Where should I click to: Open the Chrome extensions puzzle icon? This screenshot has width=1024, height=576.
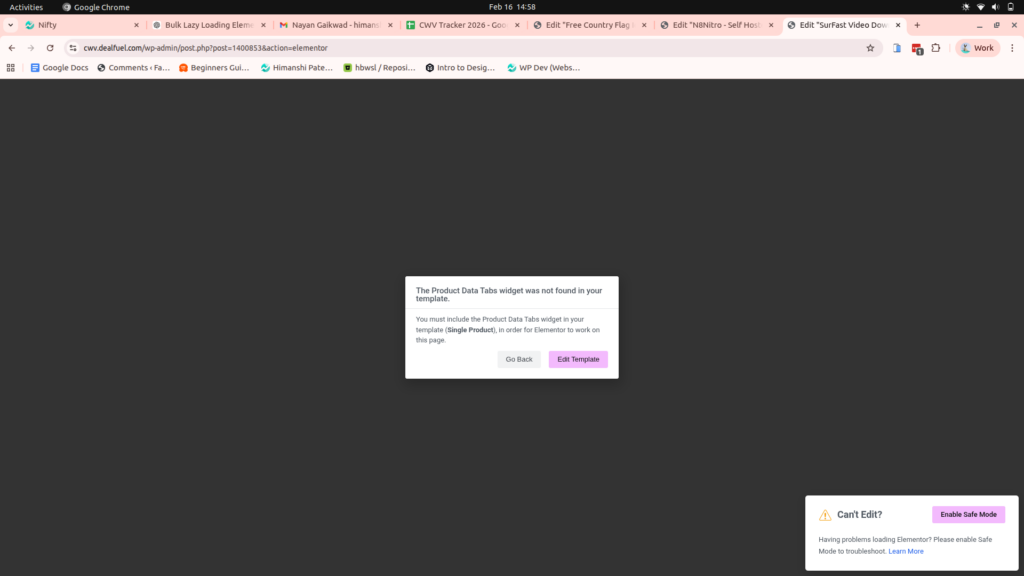(936, 48)
